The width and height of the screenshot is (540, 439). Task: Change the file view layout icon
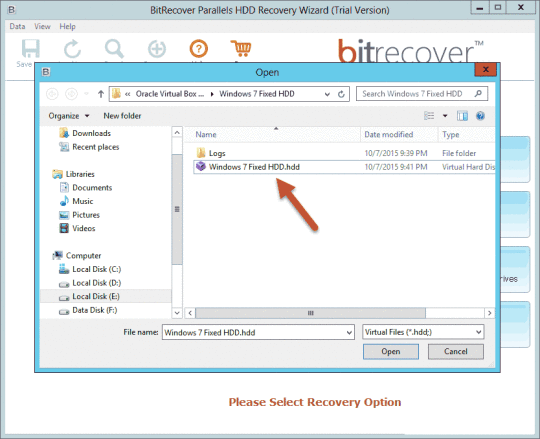429,116
